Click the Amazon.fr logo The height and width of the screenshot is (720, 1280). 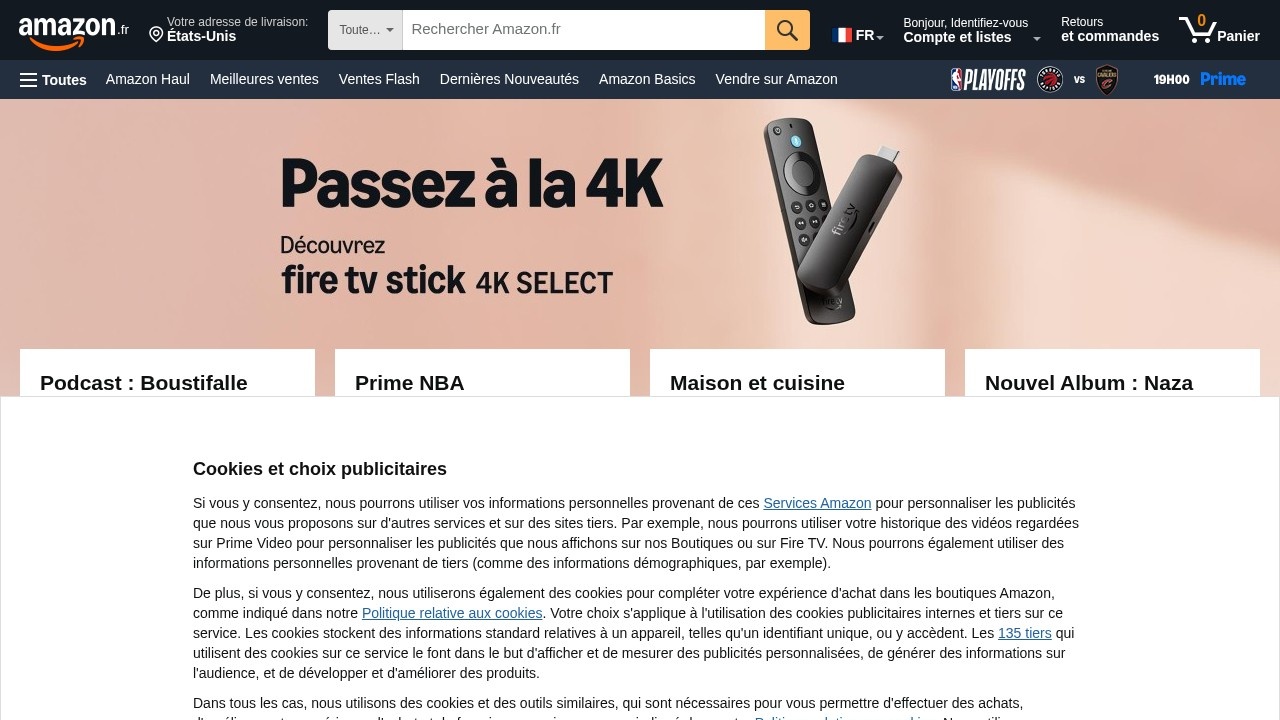coord(74,31)
